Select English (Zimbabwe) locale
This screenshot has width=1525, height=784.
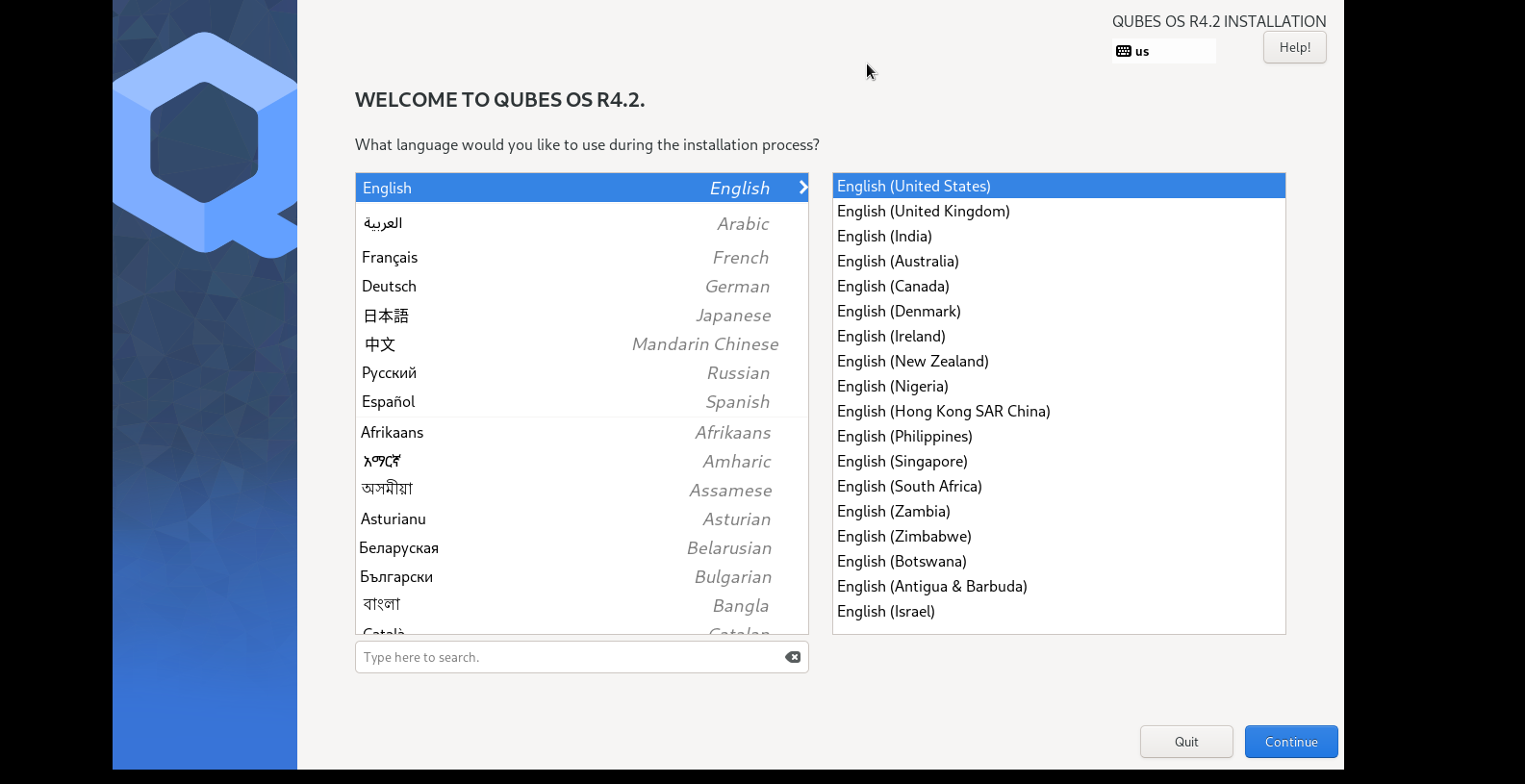point(1059,536)
